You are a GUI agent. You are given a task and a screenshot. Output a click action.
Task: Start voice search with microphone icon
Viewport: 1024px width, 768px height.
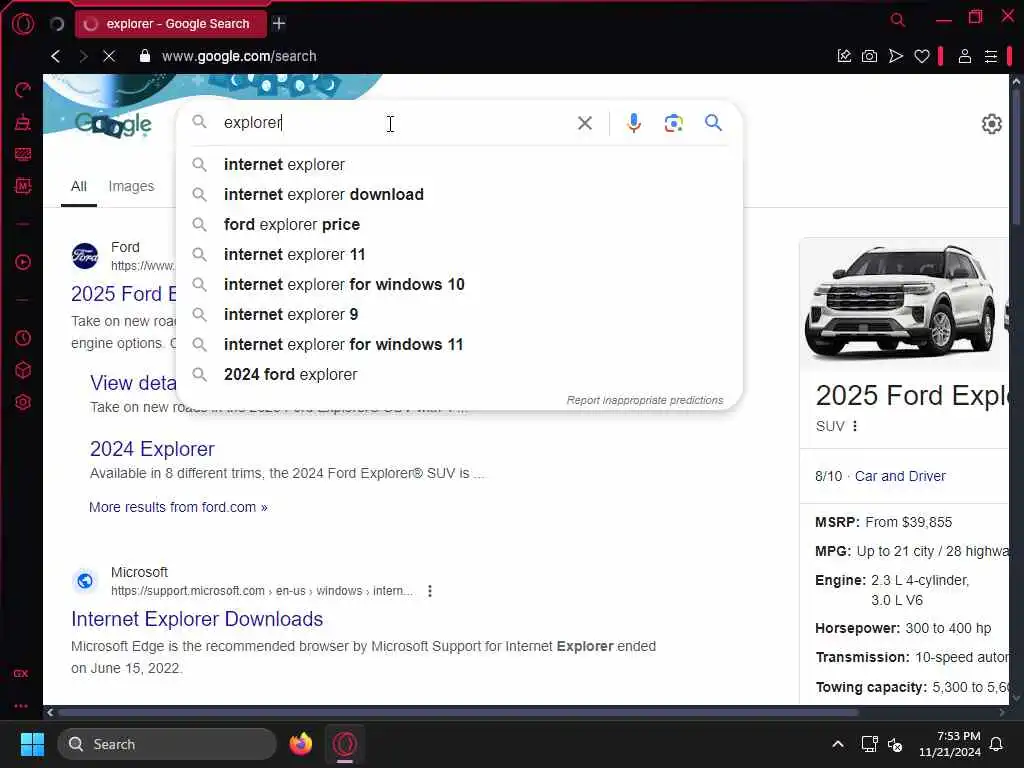click(633, 123)
